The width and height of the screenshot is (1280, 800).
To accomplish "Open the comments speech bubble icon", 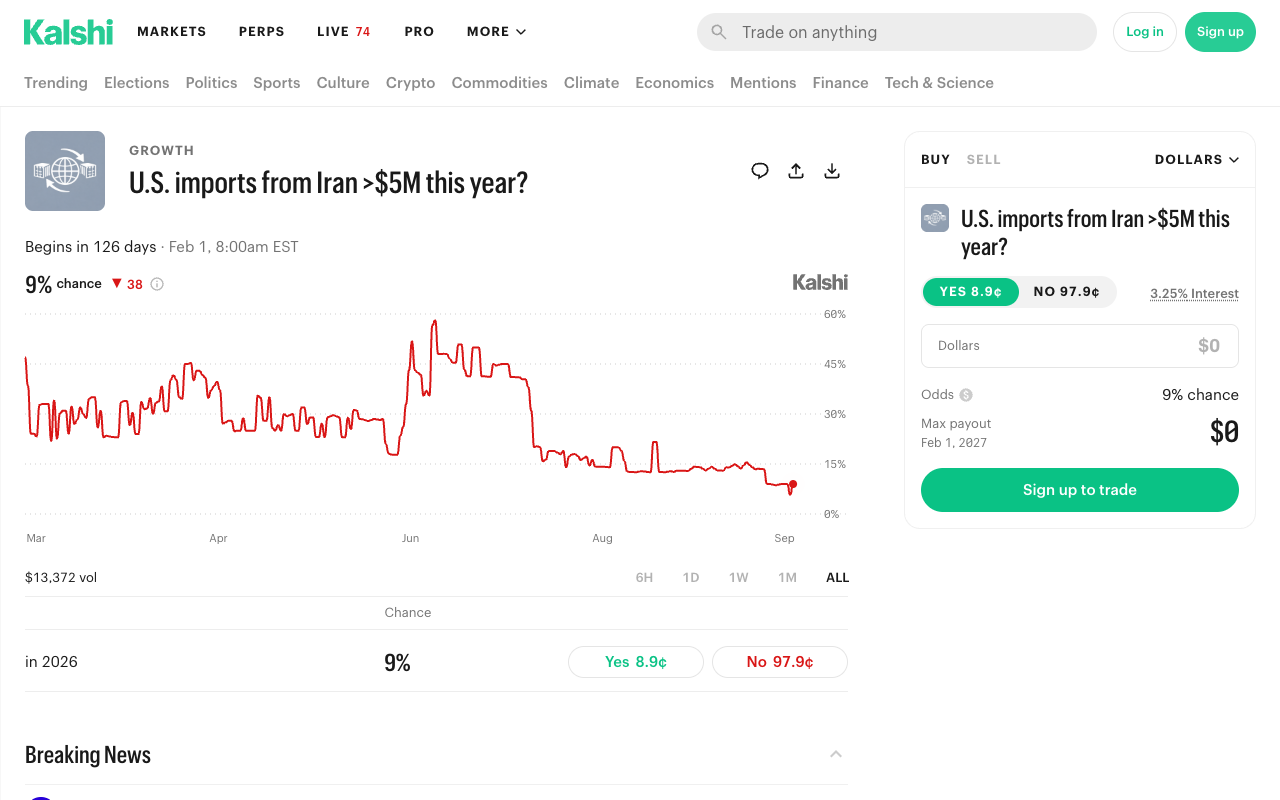I will tap(760, 171).
